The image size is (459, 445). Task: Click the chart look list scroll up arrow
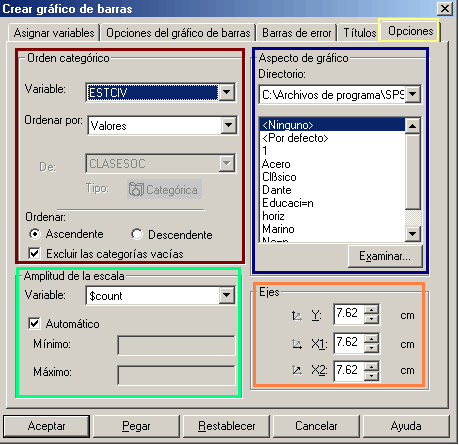413,126
